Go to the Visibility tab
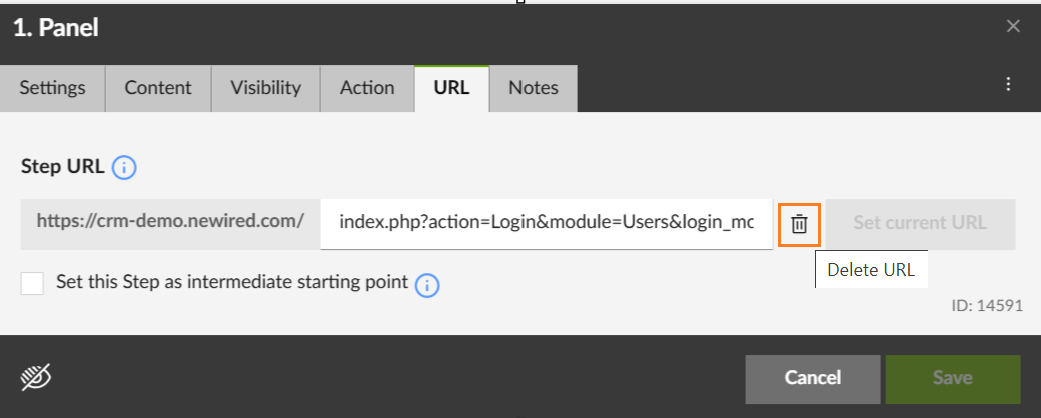 click(265, 88)
